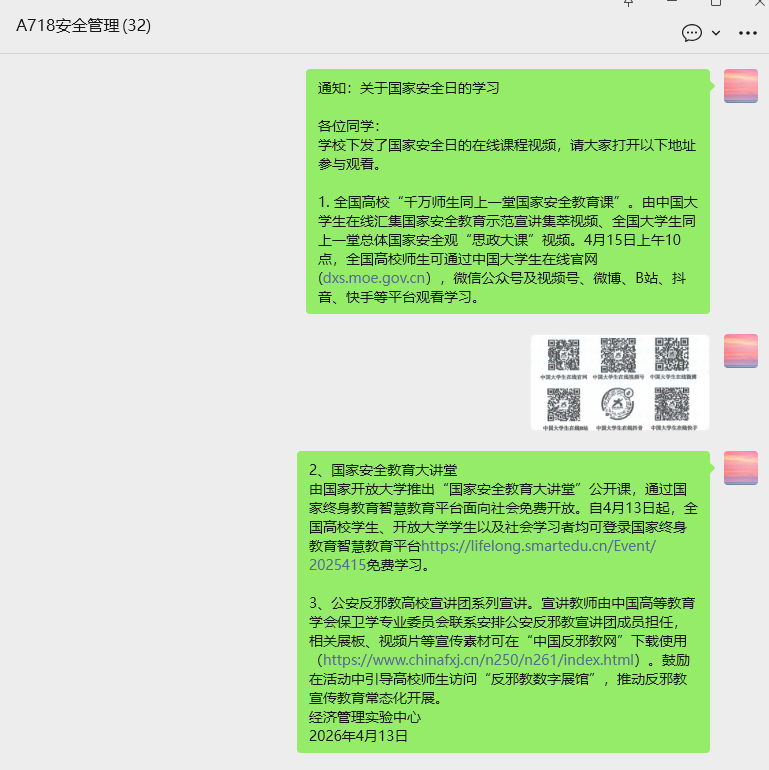The width and height of the screenshot is (769, 770).
Task: Open the www.chinafxj.cn link
Action: tap(479, 660)
